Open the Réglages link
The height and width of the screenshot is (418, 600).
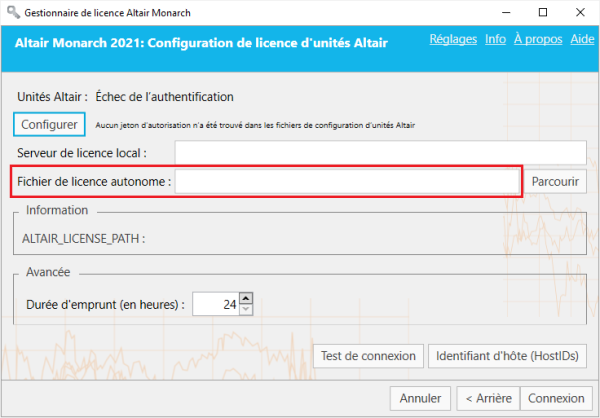[453, 40]
